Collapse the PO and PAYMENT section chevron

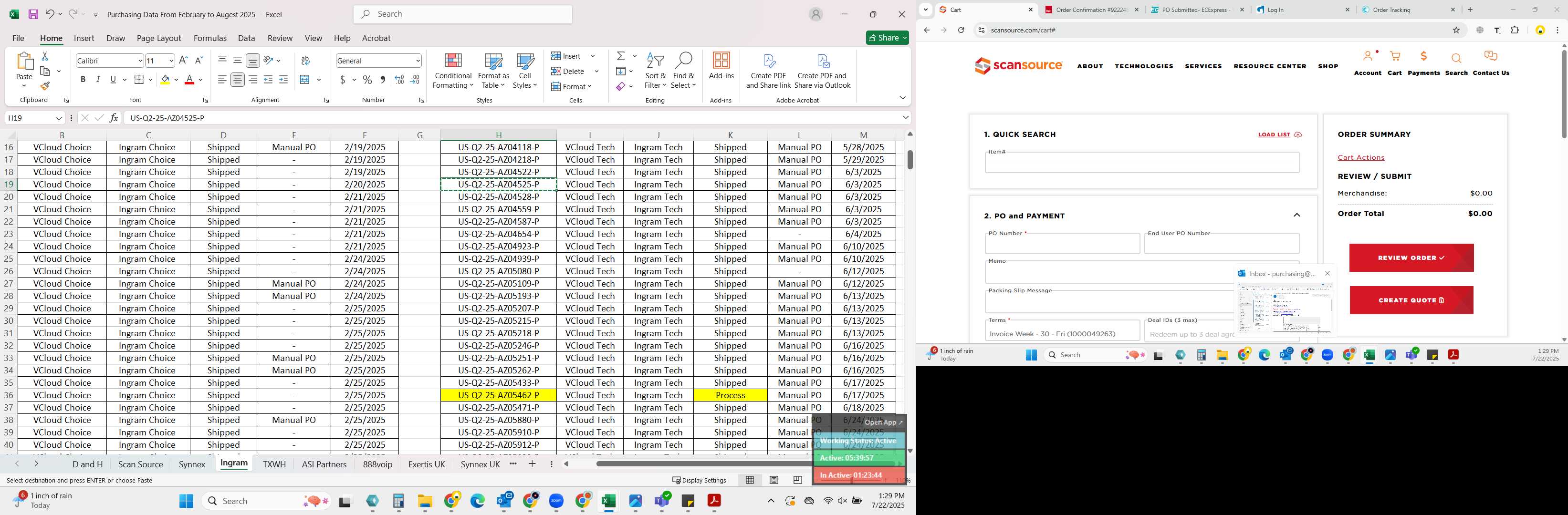click(1296, 215)
